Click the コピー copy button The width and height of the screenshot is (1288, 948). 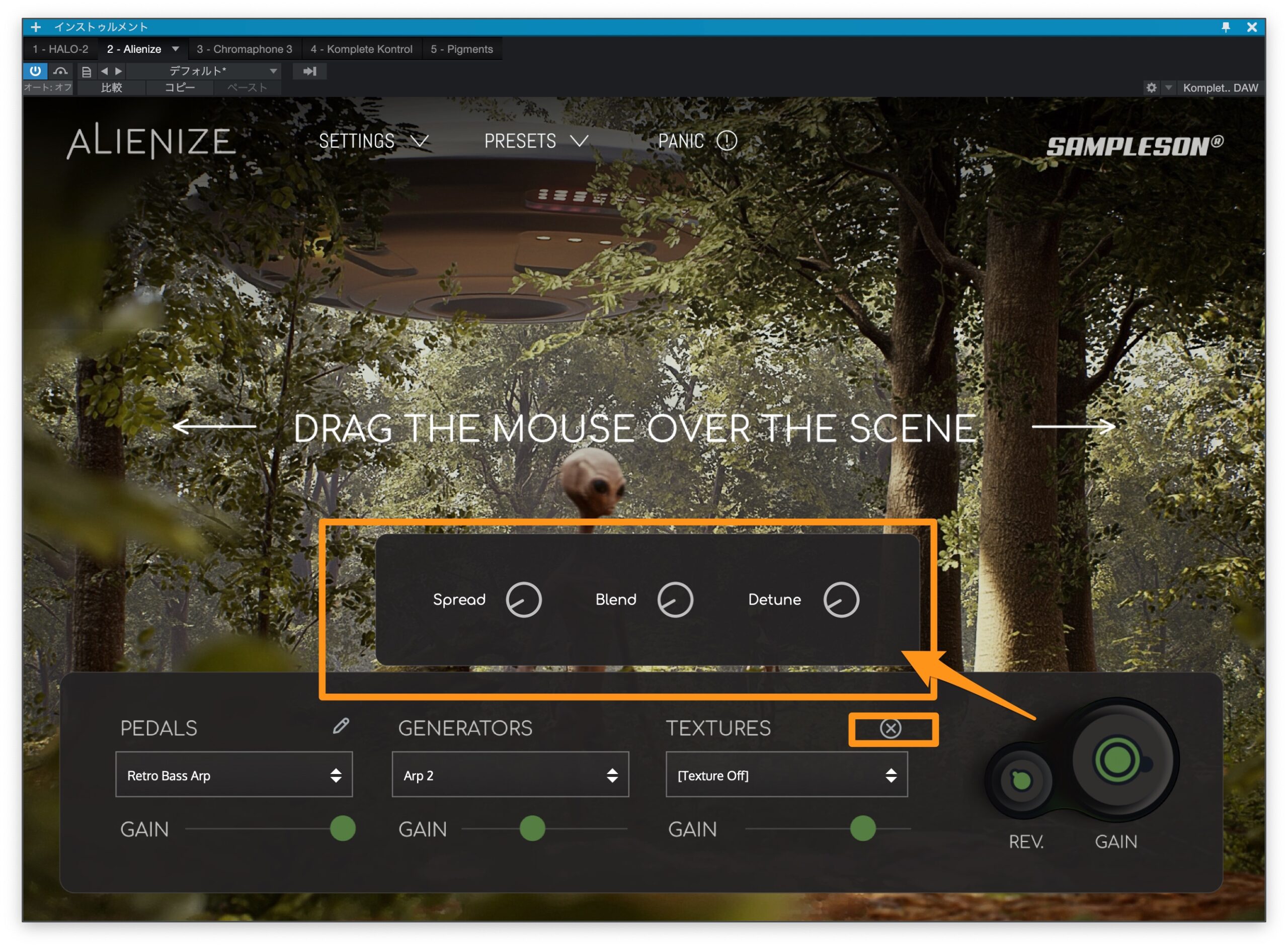pos(180,88)
